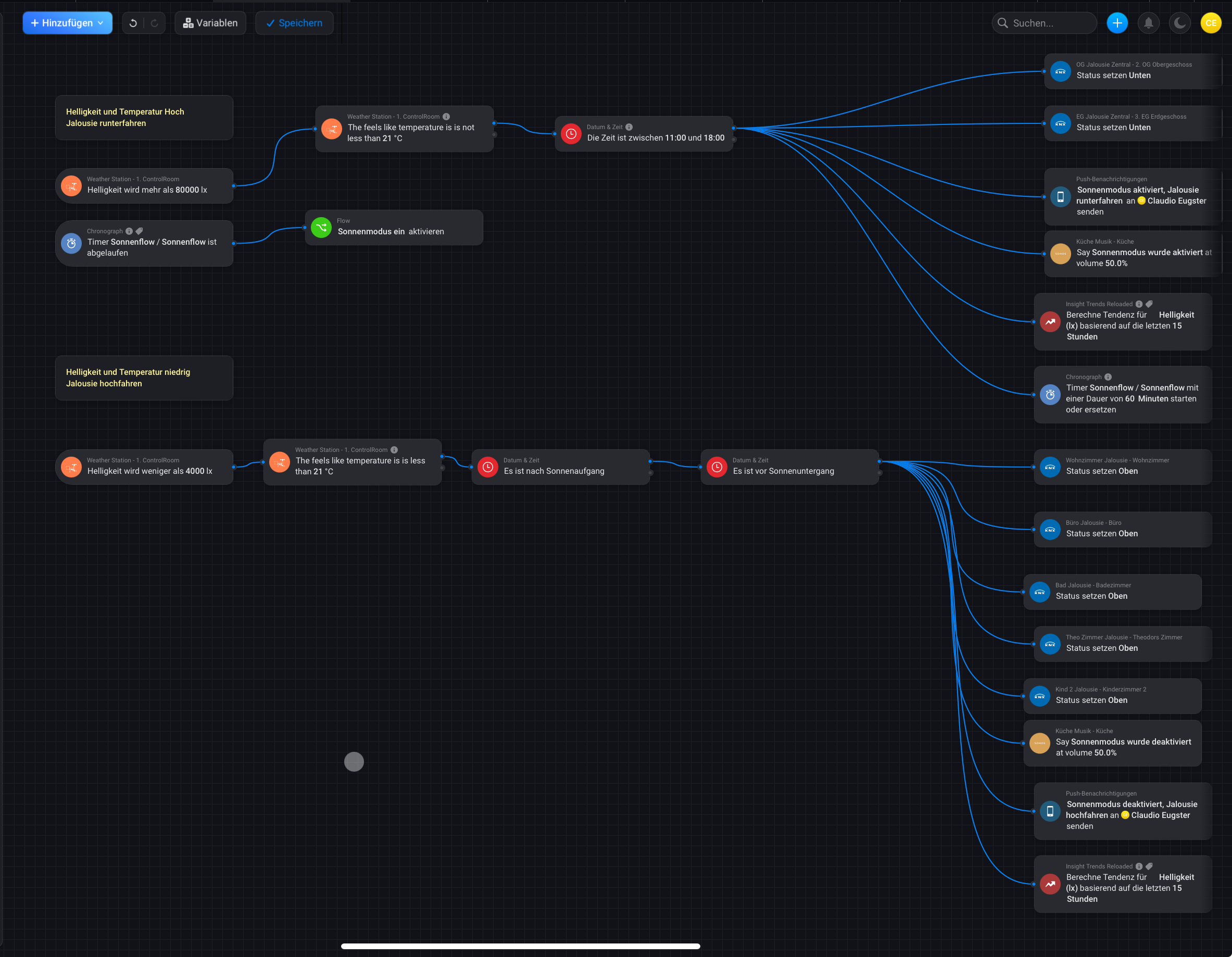Click the undo arrow icon
1232x957 pixels.
click(133, 23)
